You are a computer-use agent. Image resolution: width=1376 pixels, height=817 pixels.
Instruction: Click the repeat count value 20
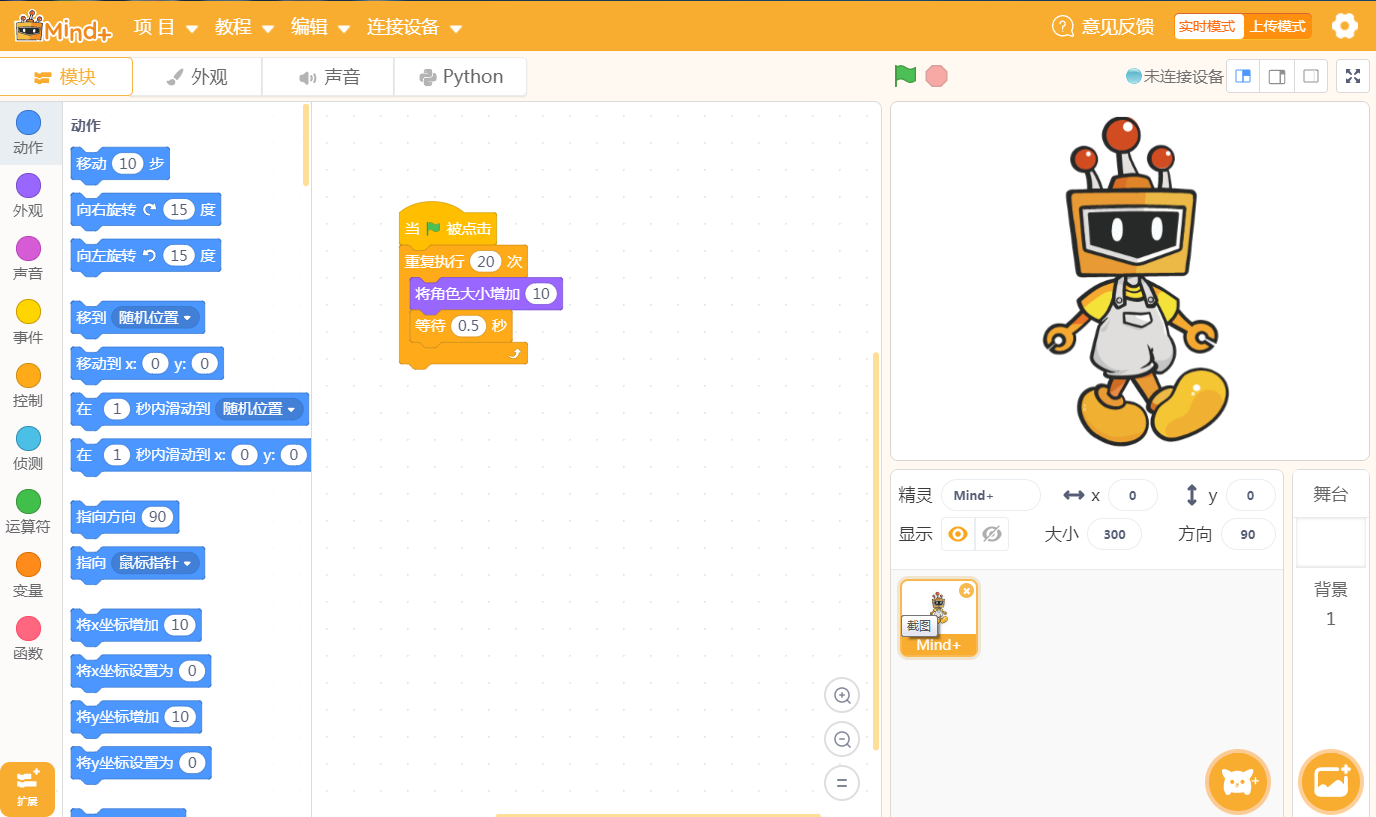(486, 262)
